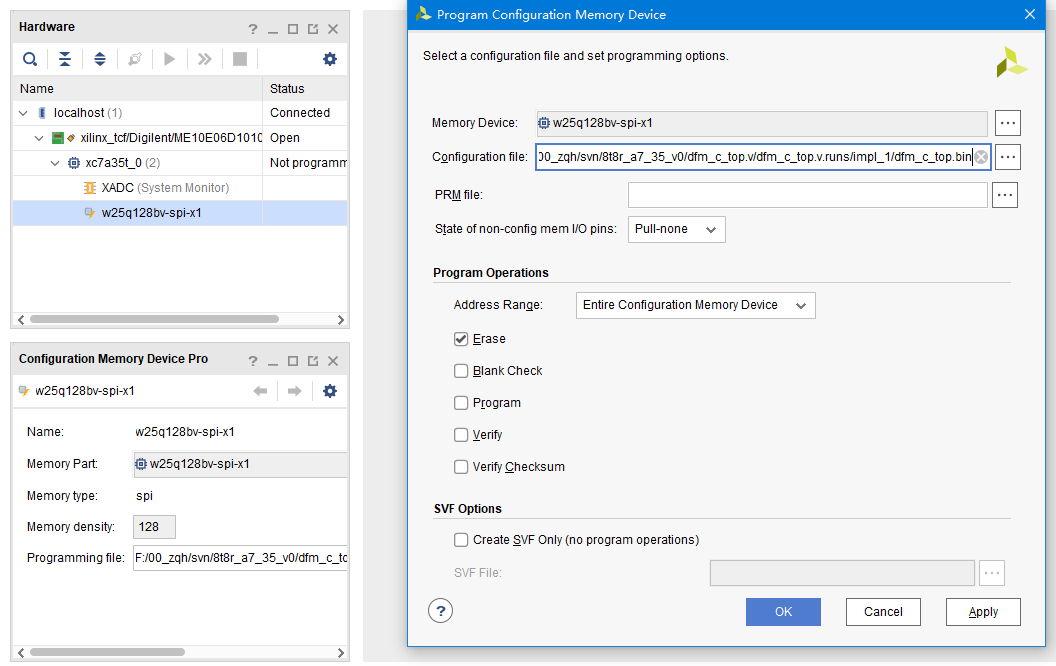Toggle Create SVF Only checkbox
The width and height of the screenshot is (1056, 666).
coord(461,539)
